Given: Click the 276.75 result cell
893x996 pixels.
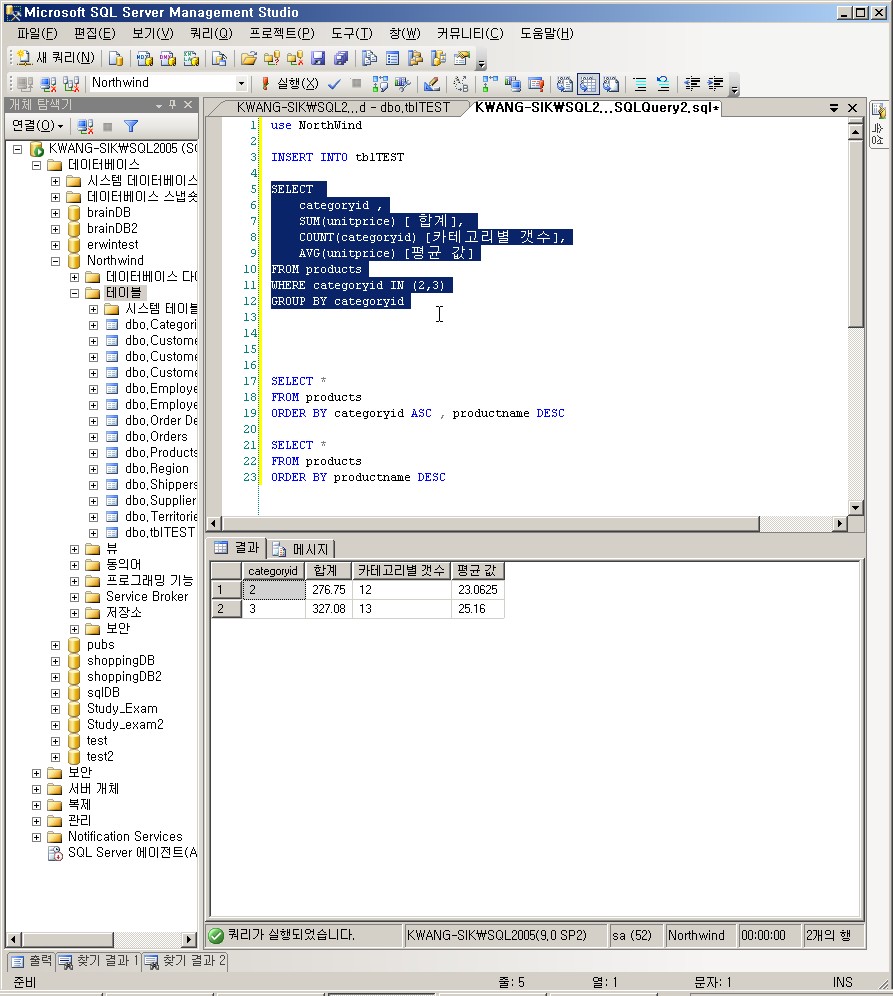Looking at the screenshot, I should pyautogui.click(x=328, y=590).
